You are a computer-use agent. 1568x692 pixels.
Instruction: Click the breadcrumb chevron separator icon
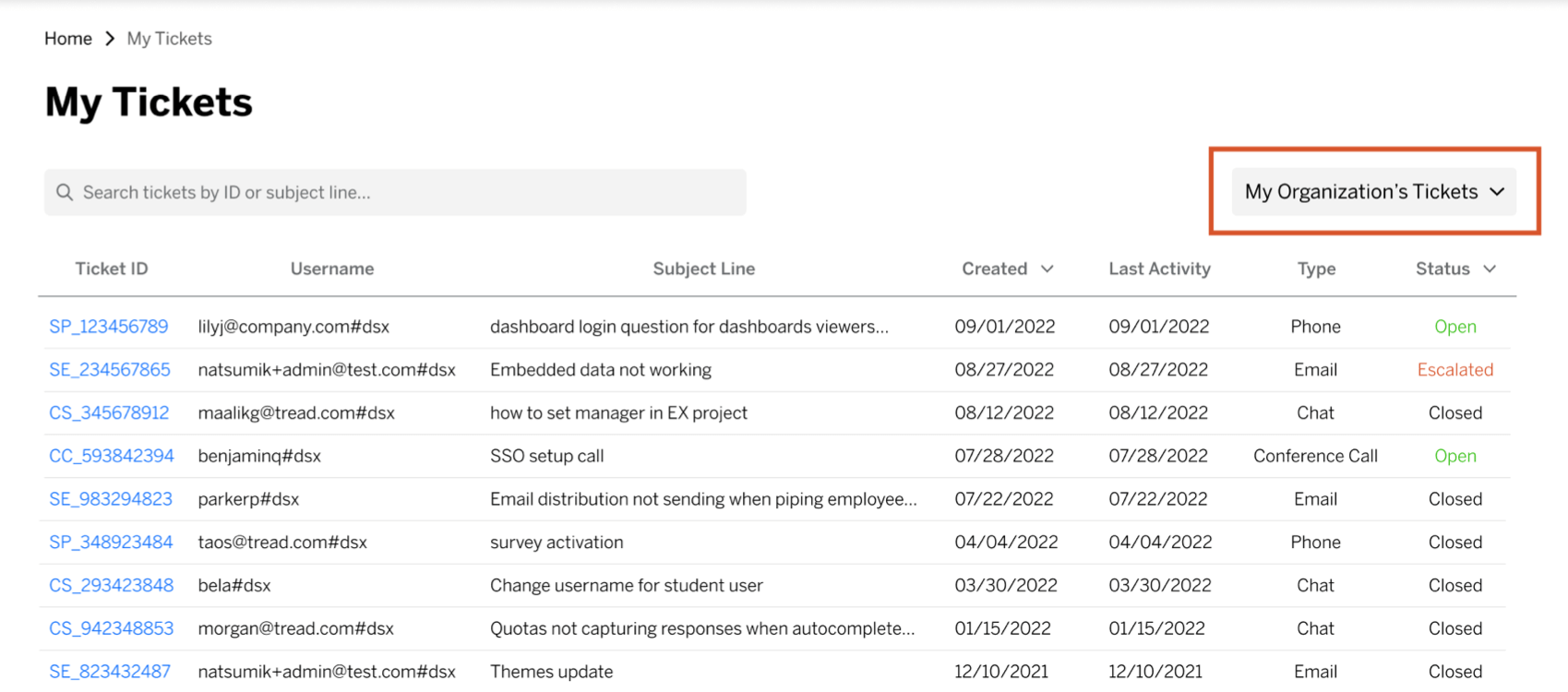pos(110,39)
